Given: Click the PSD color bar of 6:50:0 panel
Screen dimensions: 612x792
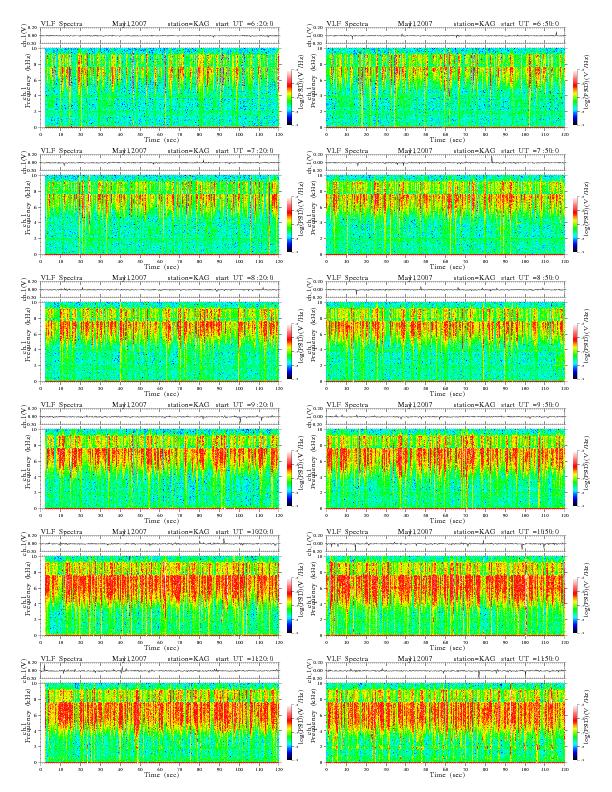Looking at the screenshot, I should [x=575, y=97].
